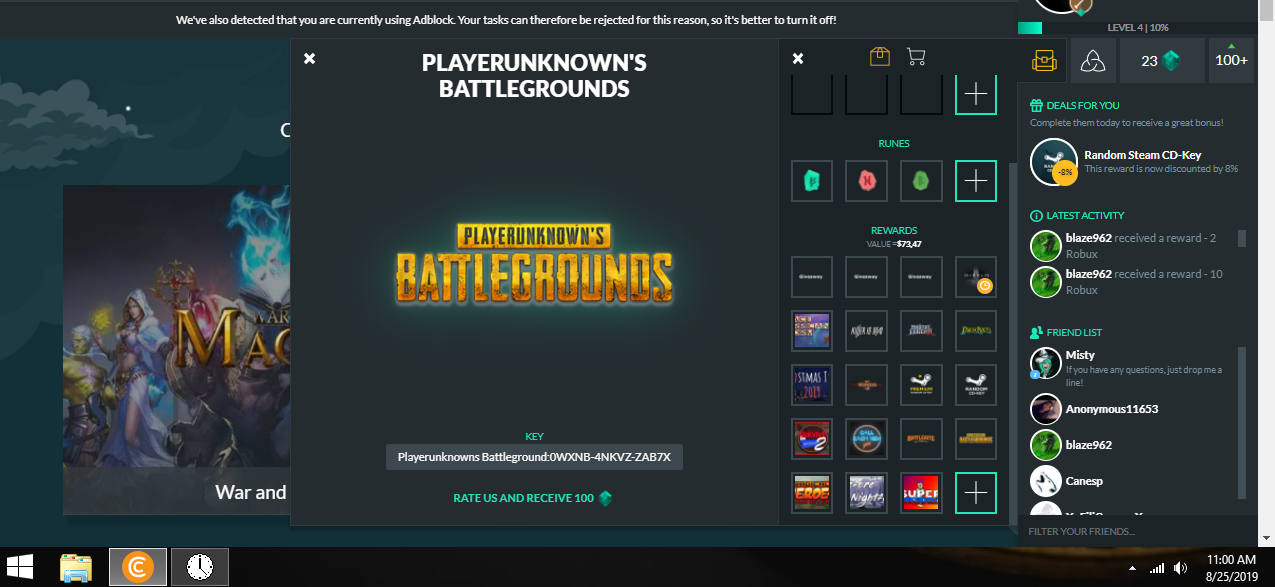Click Misty's avatar
This screenshot has height=587, width=1275.
[x=1045, y=362]
